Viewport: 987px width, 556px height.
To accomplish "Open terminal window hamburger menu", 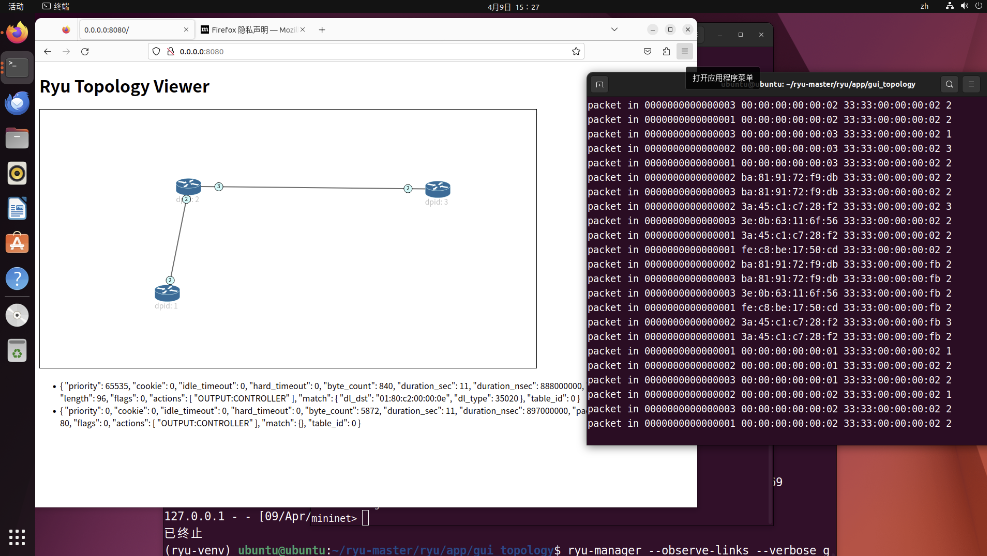I will point(971,85).
